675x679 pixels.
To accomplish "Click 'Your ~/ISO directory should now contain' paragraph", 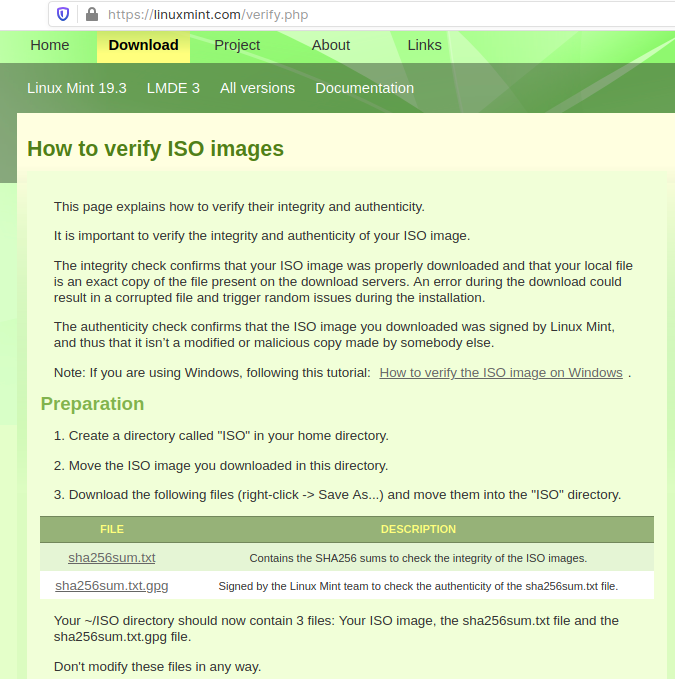I will tap(336, 628).
